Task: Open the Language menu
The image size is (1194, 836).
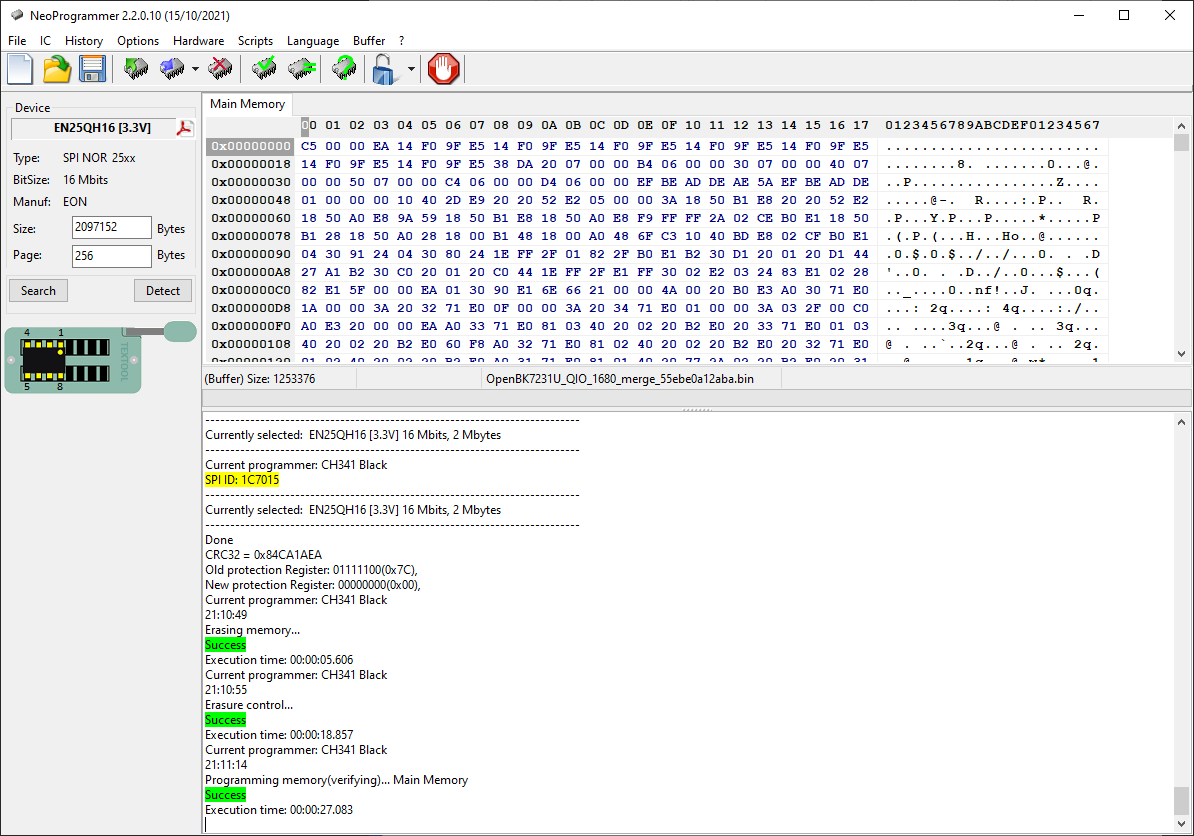Action: click(312, 40)
